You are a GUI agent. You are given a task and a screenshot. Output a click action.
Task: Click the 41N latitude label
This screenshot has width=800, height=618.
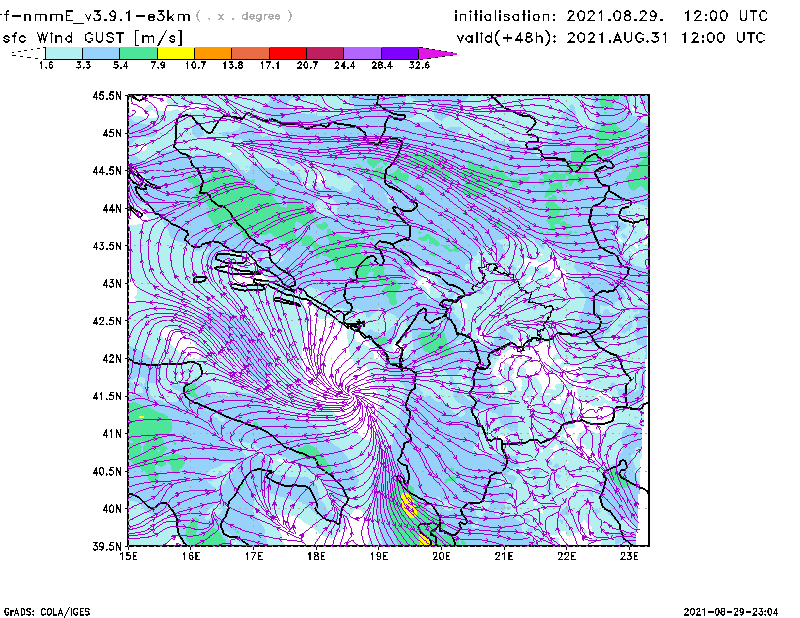click(x=112, y=434)
